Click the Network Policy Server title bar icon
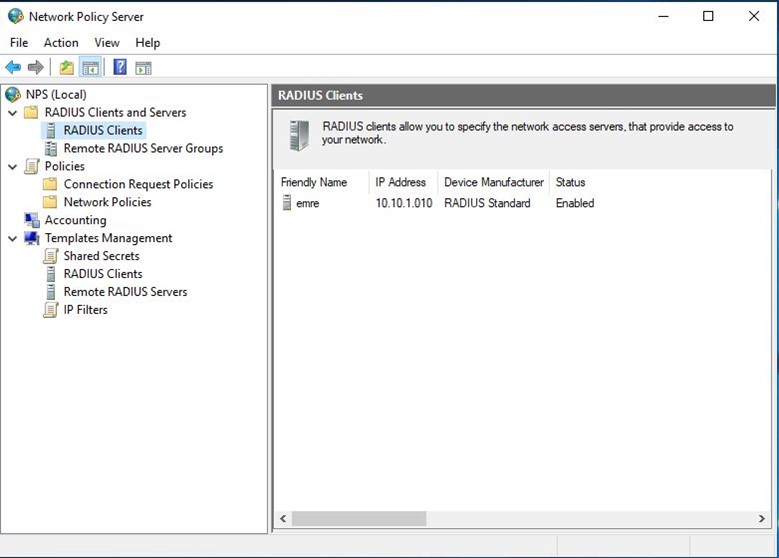Screen dimensions: 779x558 point(15,16)
